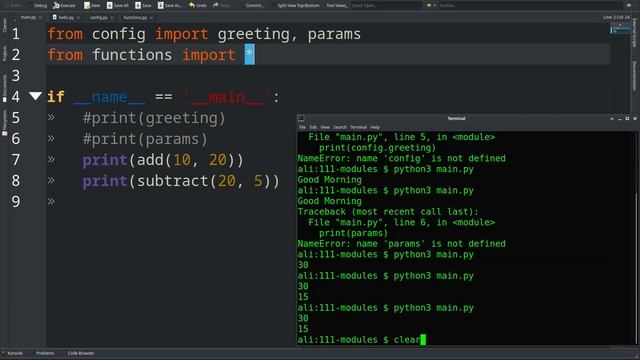Click the 'clear' command in Terminal prompt
The width and height of the screenshot is (640, 360).
[407, 340]
